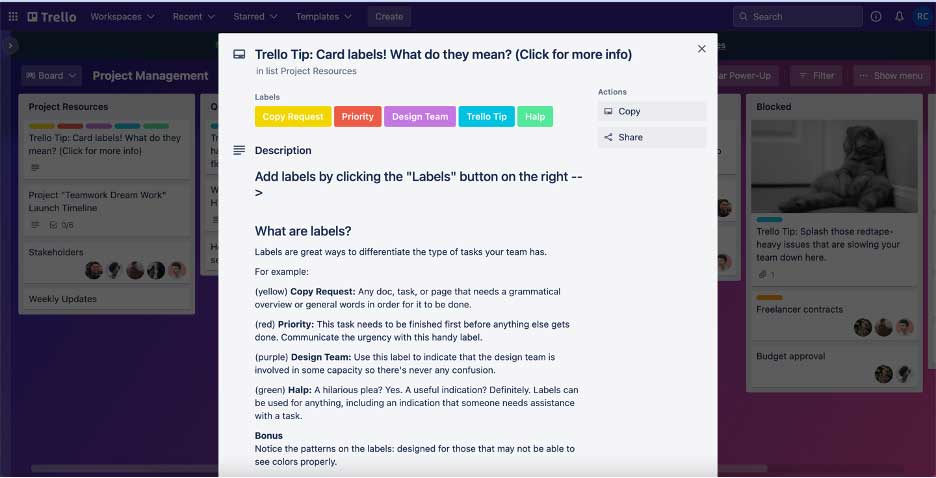Image resolution: width=936 pixels, height=478 pixels.
Task: Click the Project Resources list title
Action: tap(69, 107)
